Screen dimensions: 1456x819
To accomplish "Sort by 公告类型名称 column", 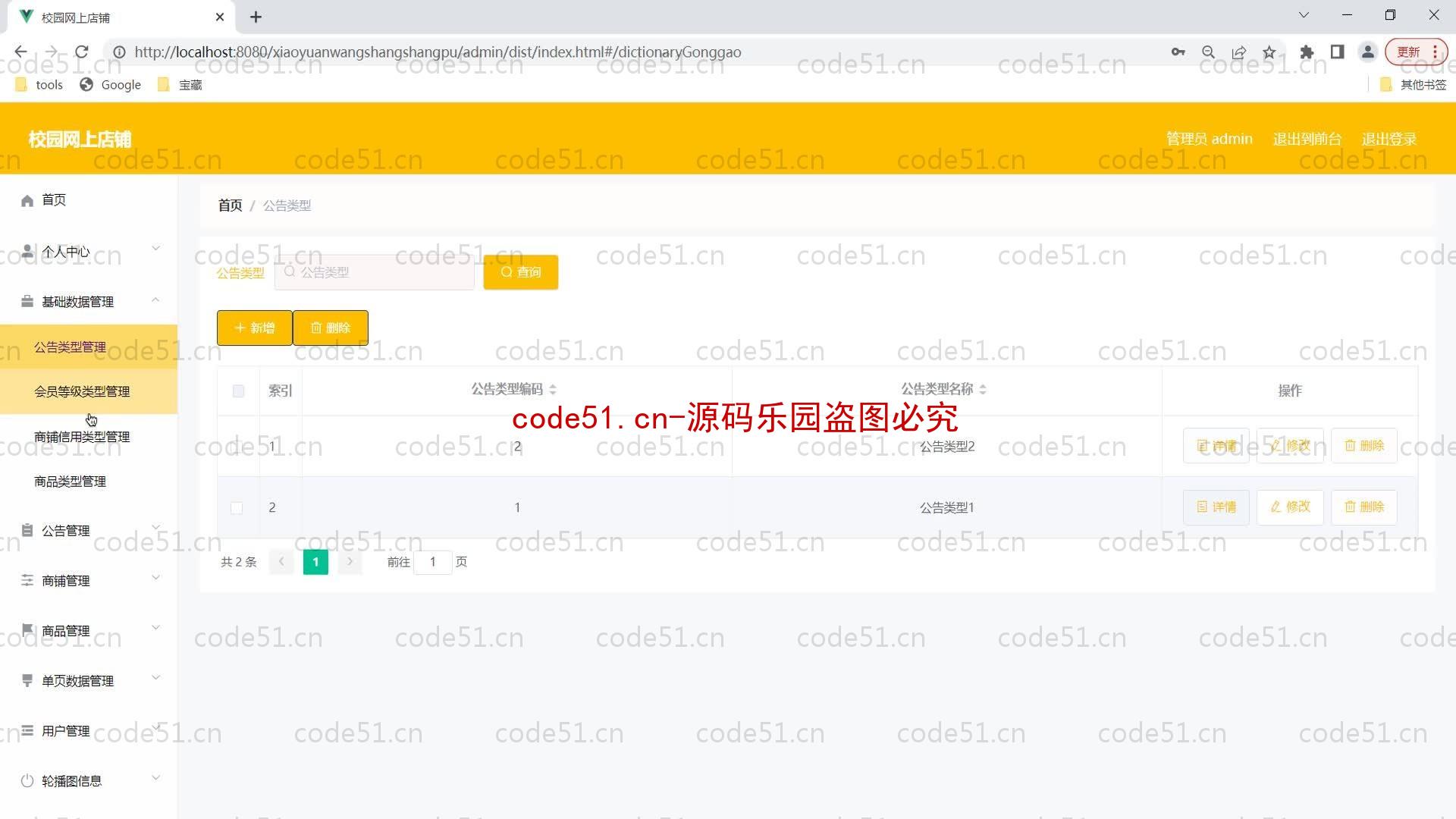I will 983,390.
